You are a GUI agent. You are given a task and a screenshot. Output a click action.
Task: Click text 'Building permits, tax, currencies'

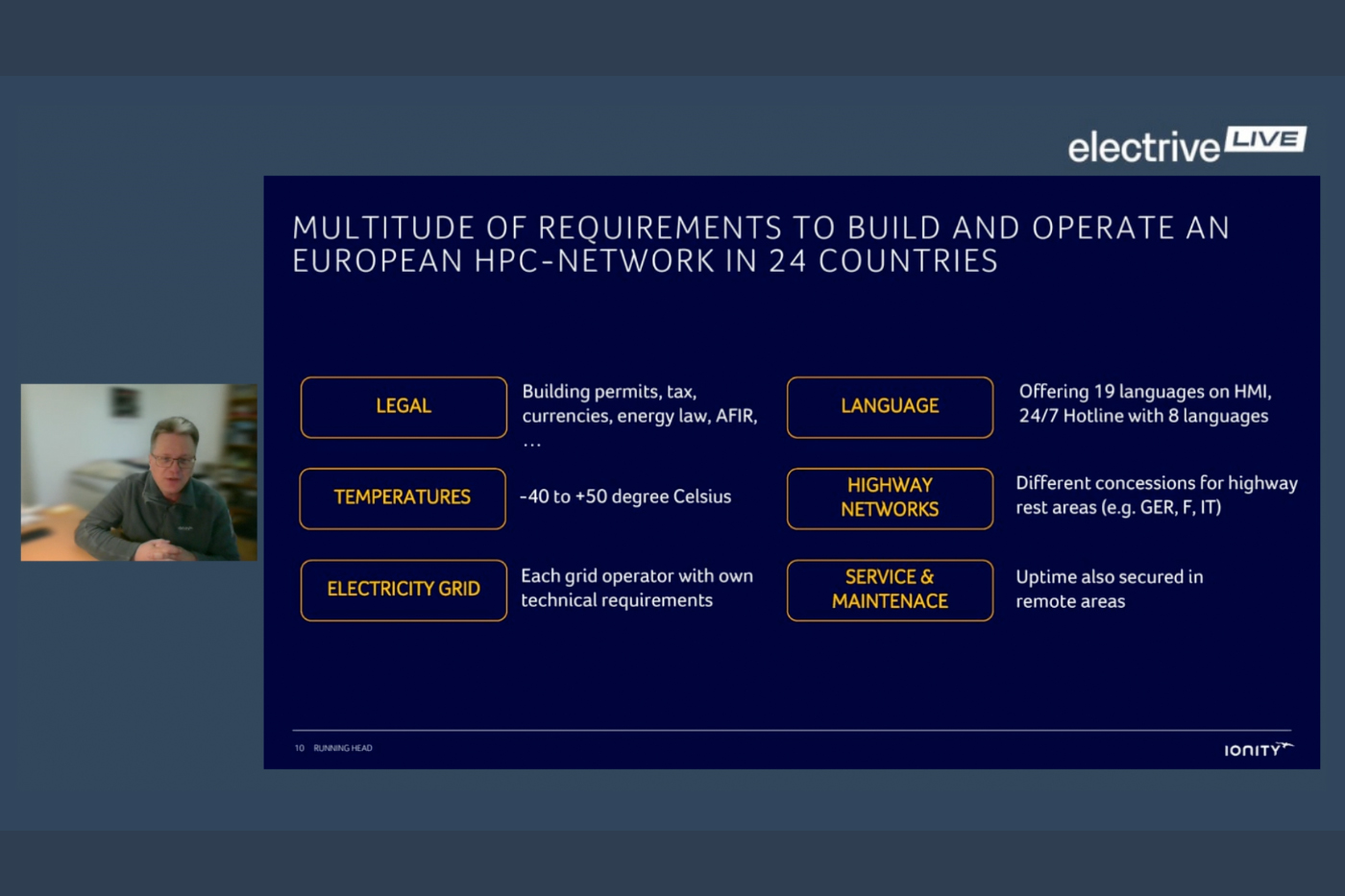[x=639, y=403]
